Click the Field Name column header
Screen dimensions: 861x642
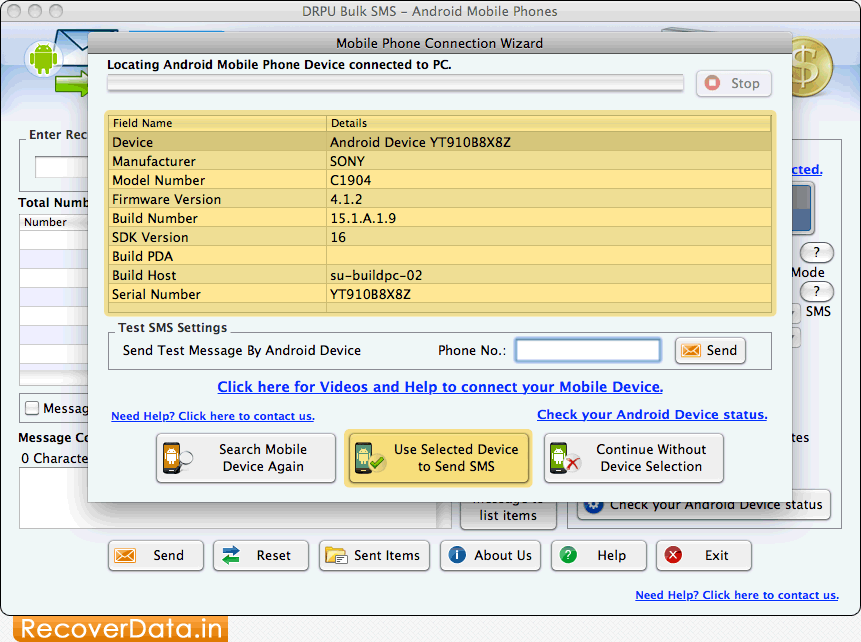click(x=217, y=123)
